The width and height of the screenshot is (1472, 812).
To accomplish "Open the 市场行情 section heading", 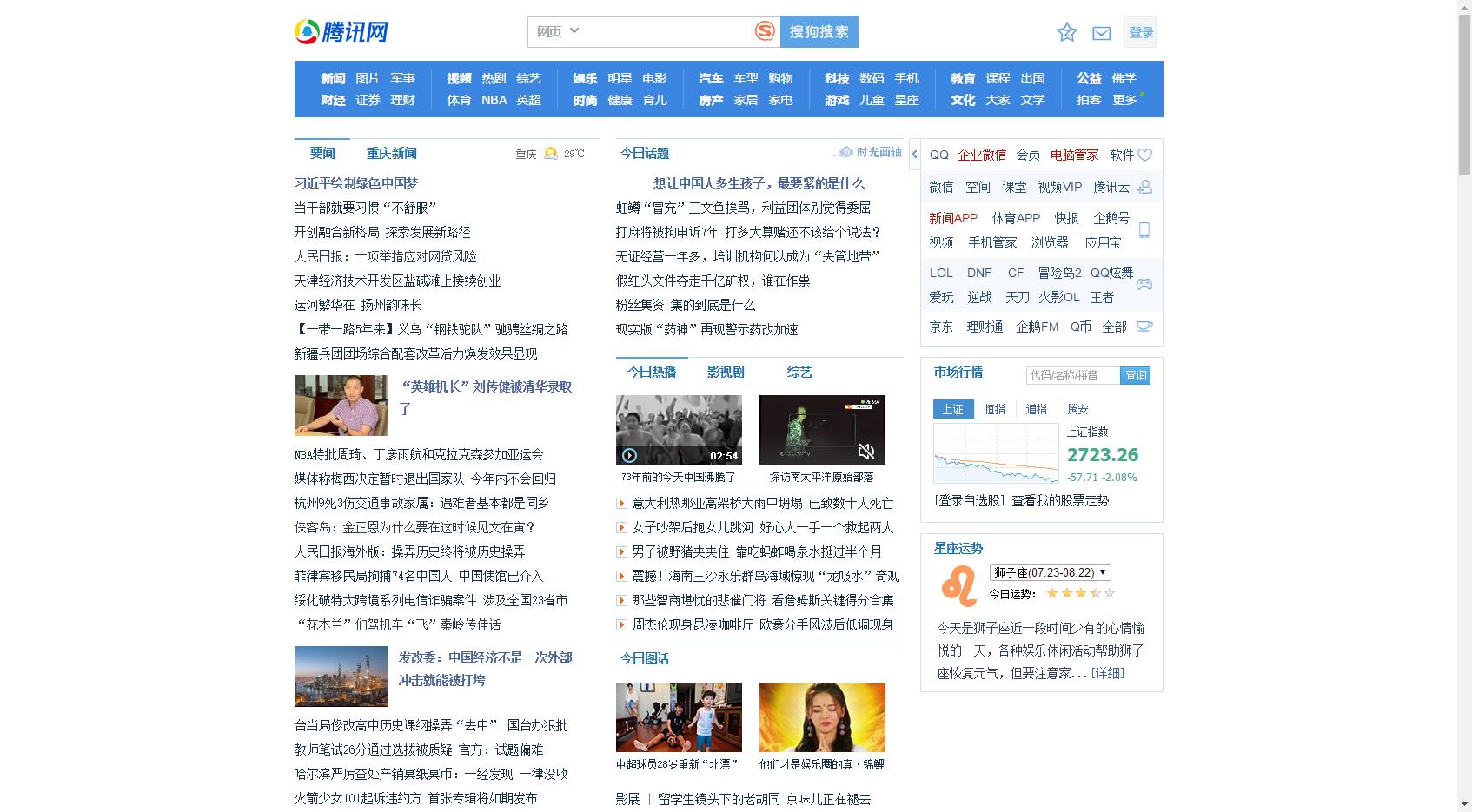I will point(958,372).
